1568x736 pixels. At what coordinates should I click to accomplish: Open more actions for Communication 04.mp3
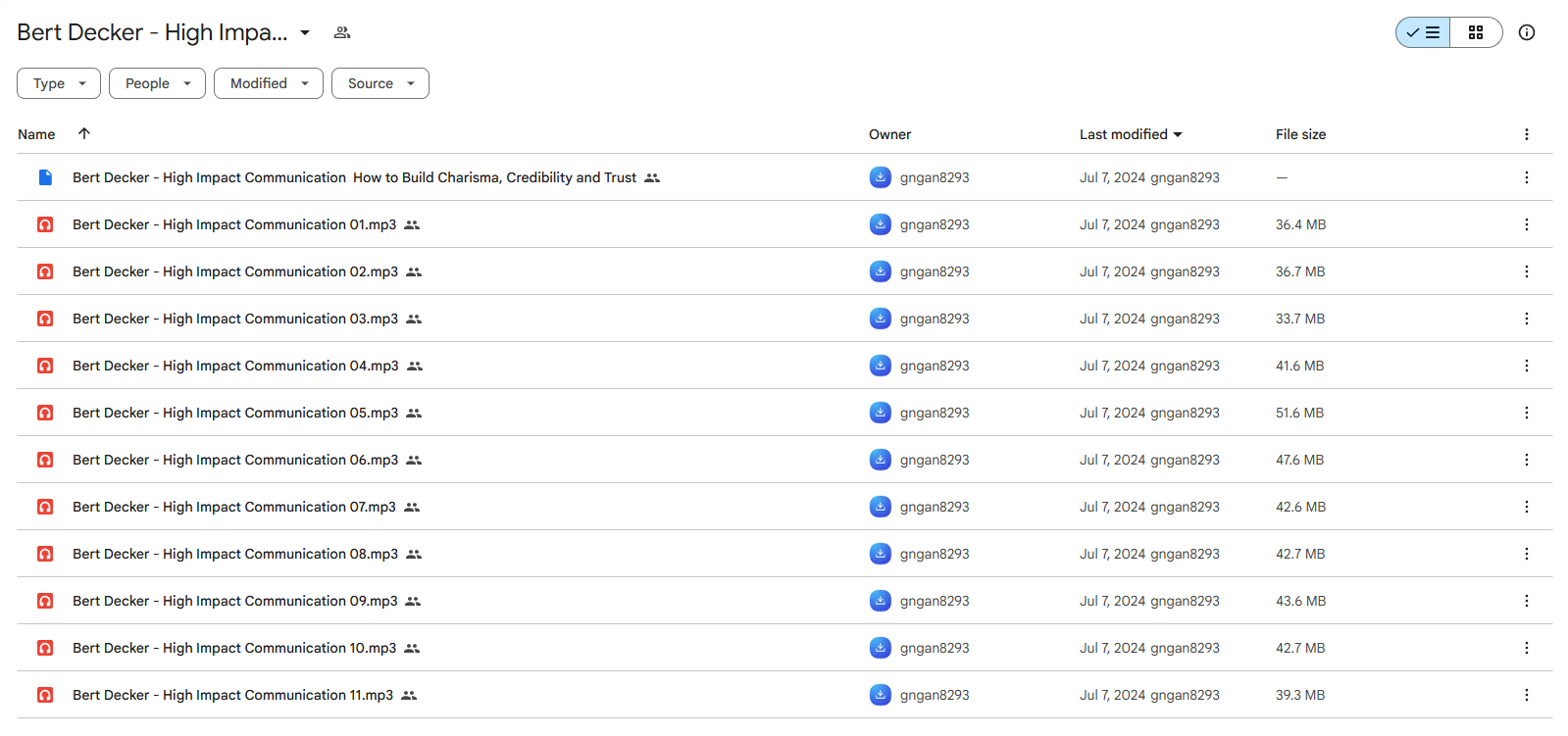[1527, 366]
